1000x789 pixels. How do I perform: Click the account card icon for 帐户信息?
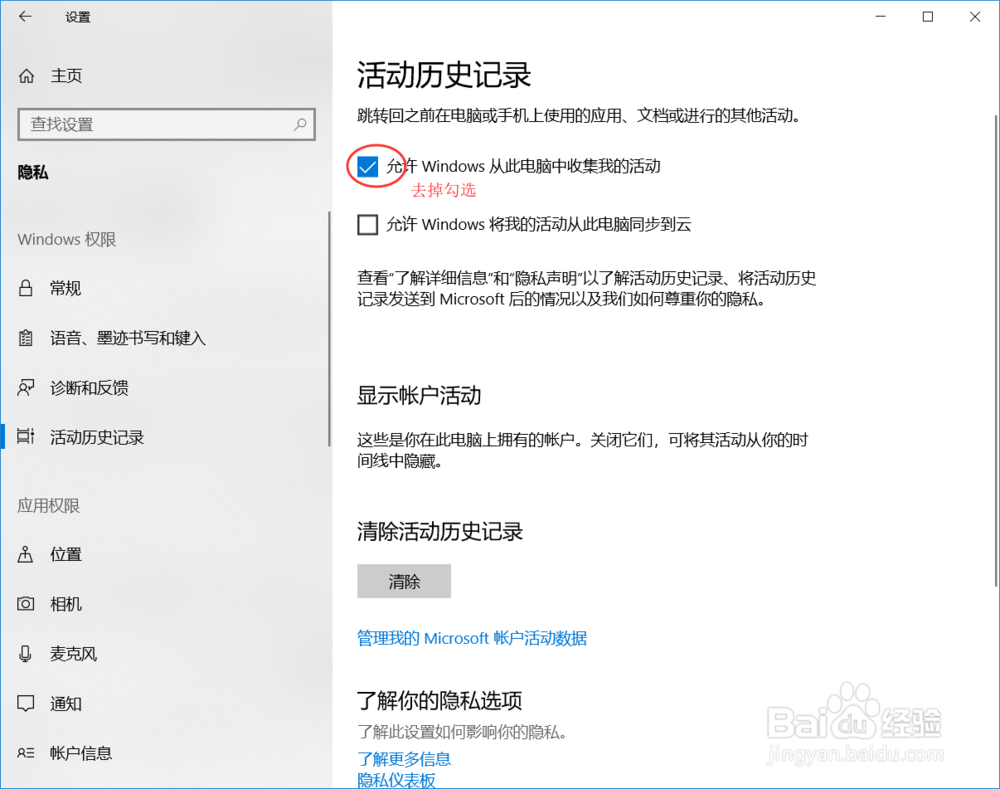click(26, 753)
